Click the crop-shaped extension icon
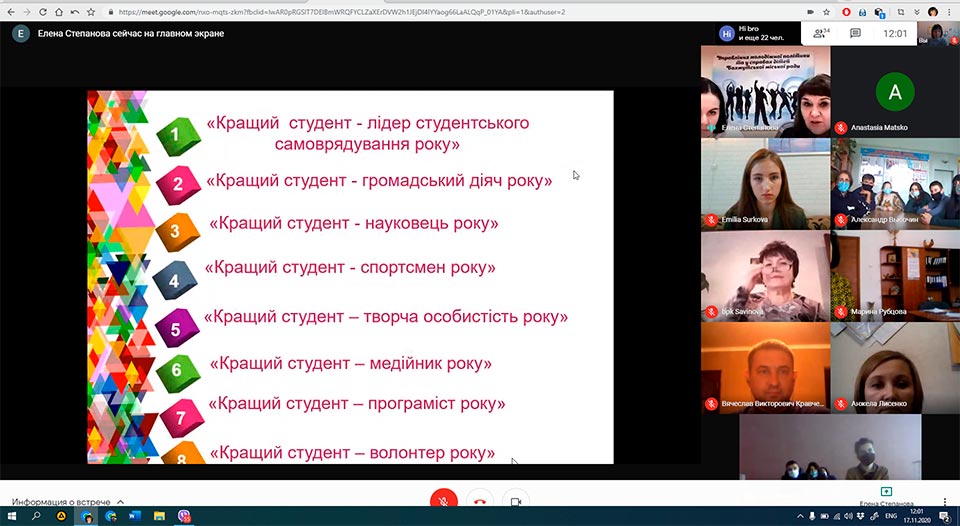Viewport: 960px width, 526px height. point(901,12)
